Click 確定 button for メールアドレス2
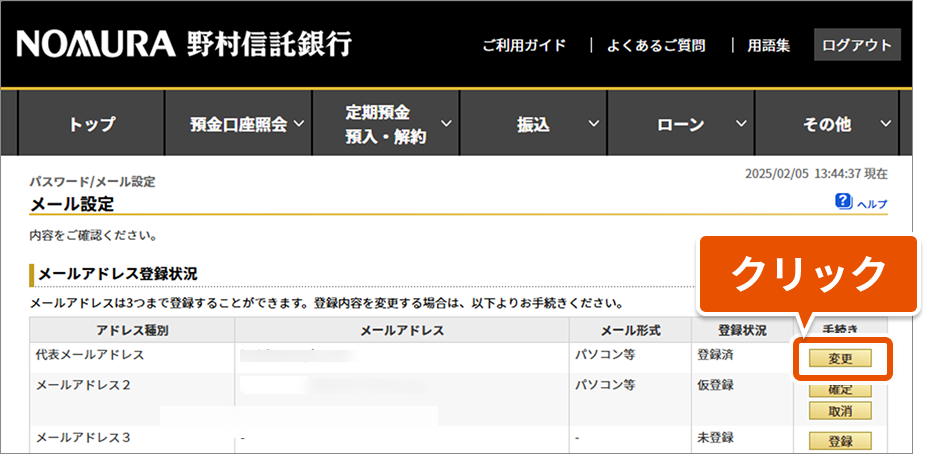The width and height of the screenshot is (925, 454). click(x=841, y=389)
